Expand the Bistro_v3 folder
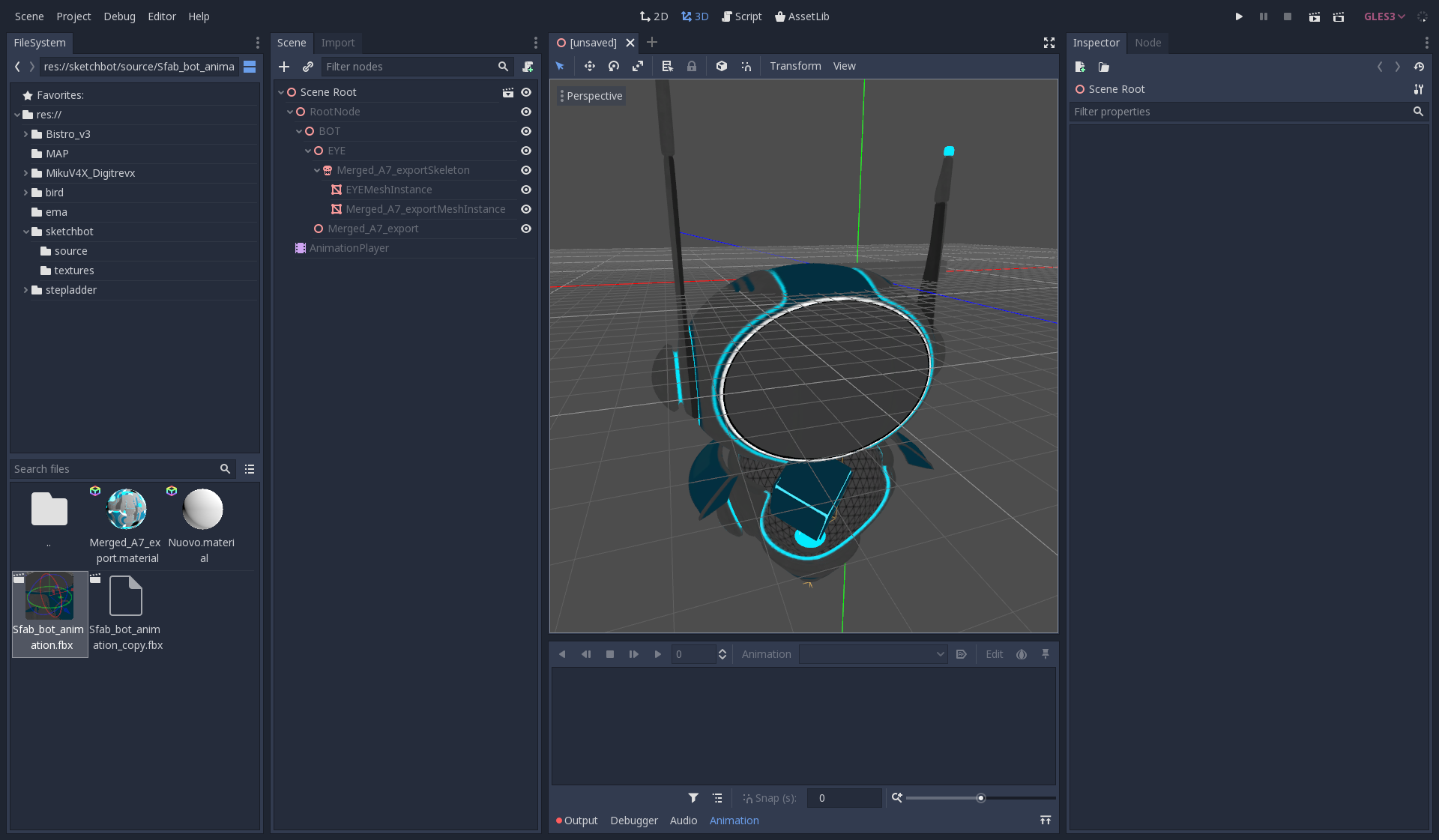Screen dimensions: 1439x840 [25, 133]
